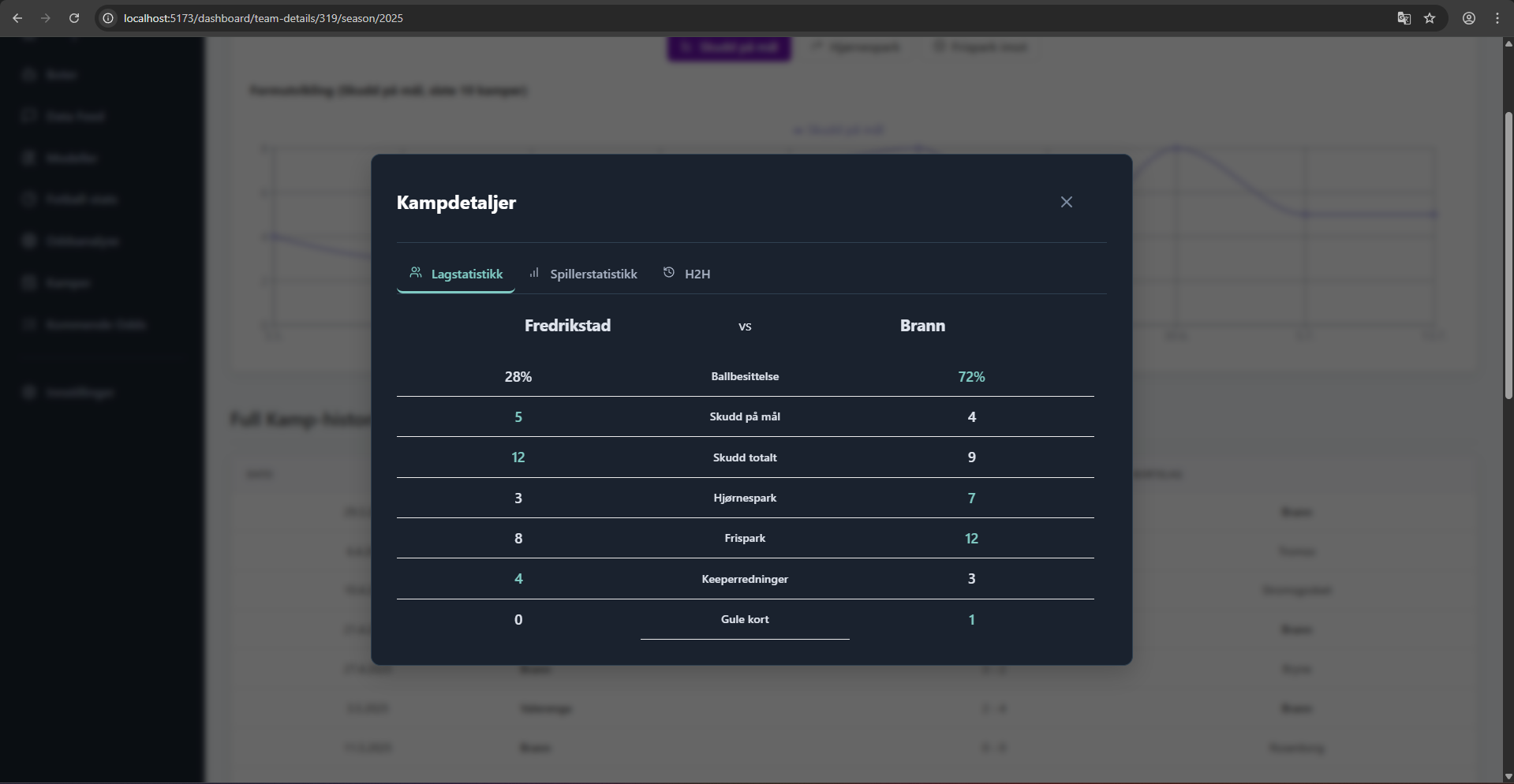Click the 'Skudd totalt' stat label
The width and height of the screenshot is (1514, 784).
(x=745, y=457)
